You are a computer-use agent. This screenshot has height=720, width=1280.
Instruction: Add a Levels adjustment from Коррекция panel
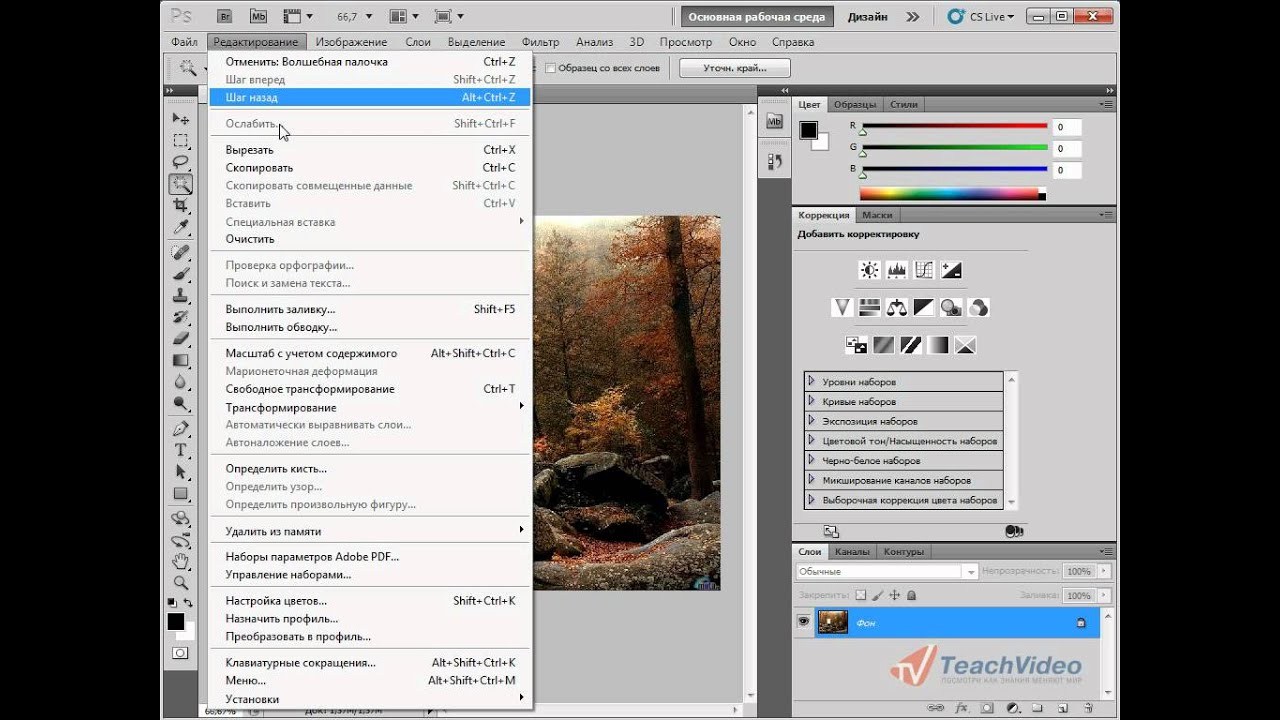click(896, 270)
